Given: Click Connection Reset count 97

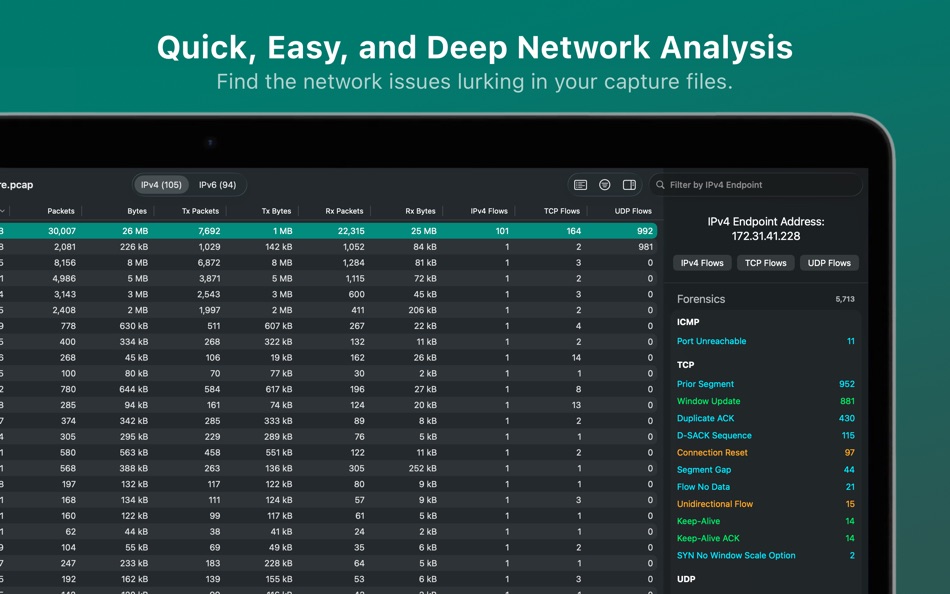Looking at the screenshot, I should click(x=850, y=453).
